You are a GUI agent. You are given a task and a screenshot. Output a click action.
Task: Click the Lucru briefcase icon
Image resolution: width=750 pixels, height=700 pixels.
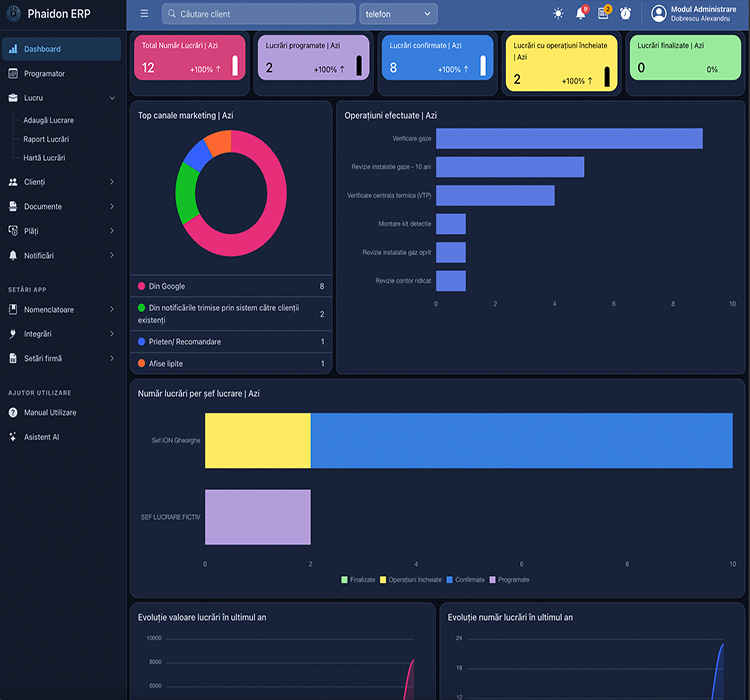coord(13,98)
